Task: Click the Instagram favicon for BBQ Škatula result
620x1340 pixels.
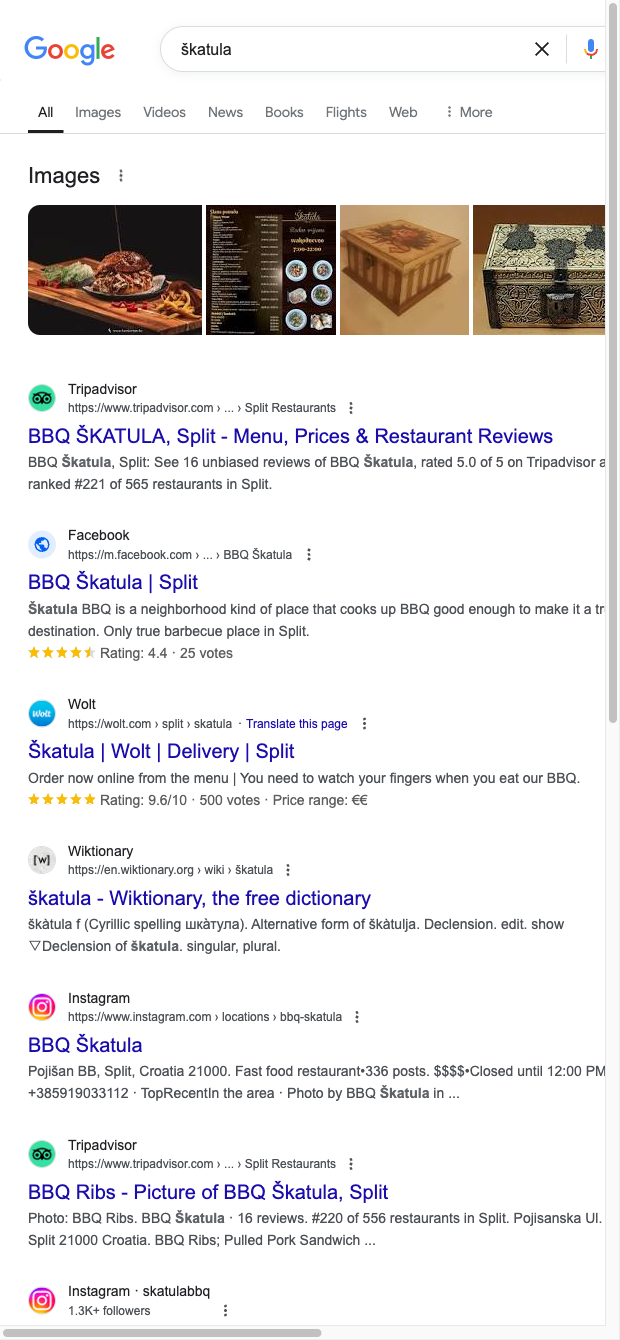Action: [x=42, y=1007]
